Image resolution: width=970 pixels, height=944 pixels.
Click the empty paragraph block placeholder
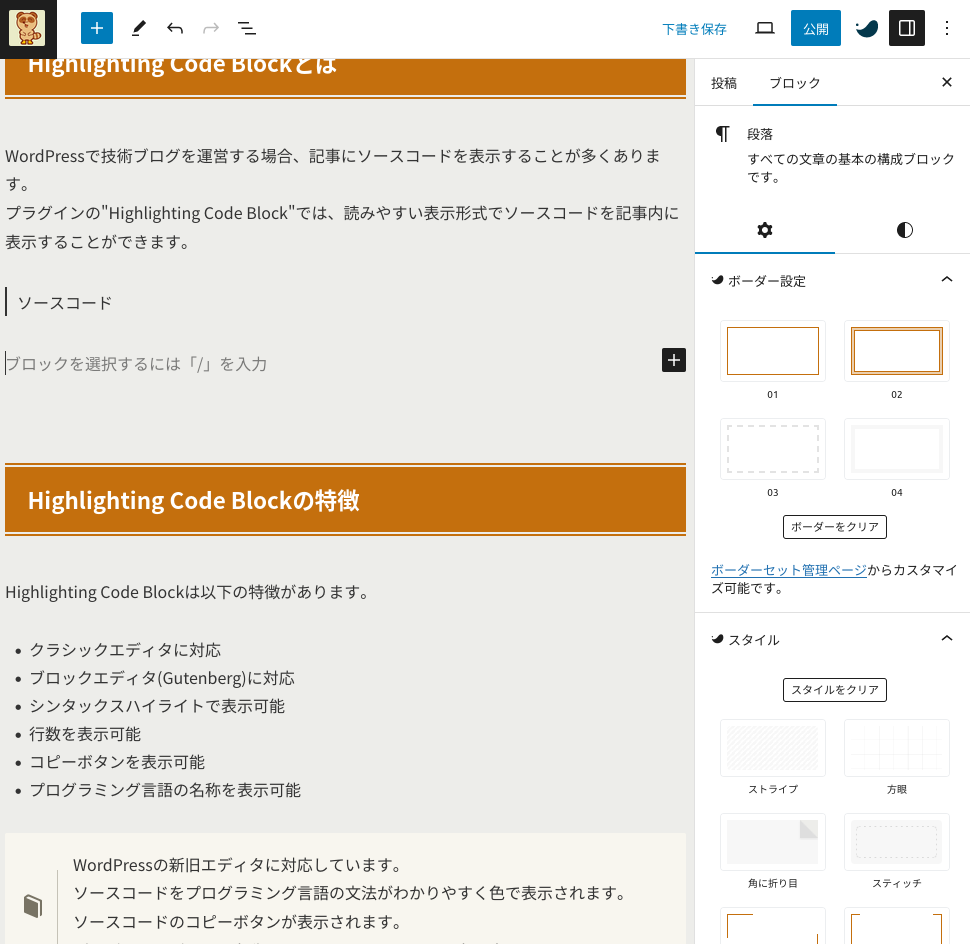pos(300,364)
